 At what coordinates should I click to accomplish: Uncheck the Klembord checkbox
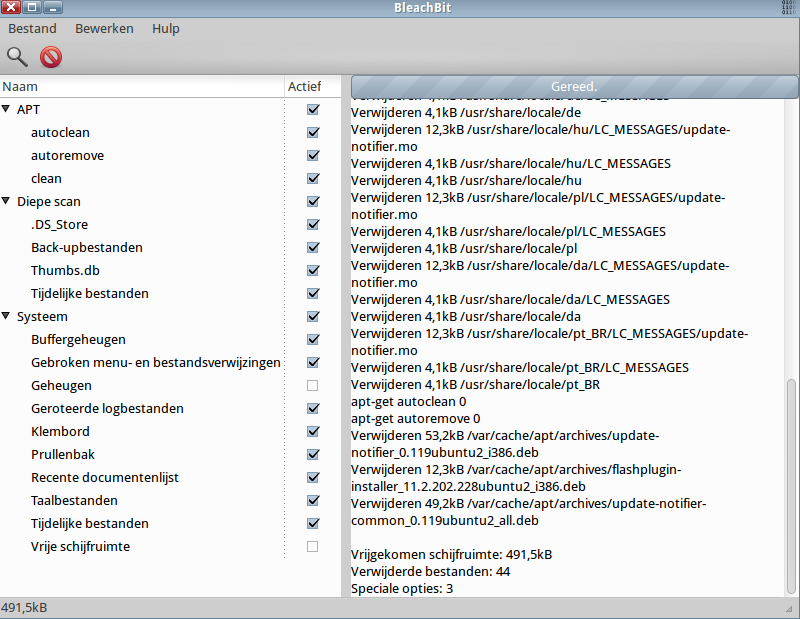click(x=313, y=432)
